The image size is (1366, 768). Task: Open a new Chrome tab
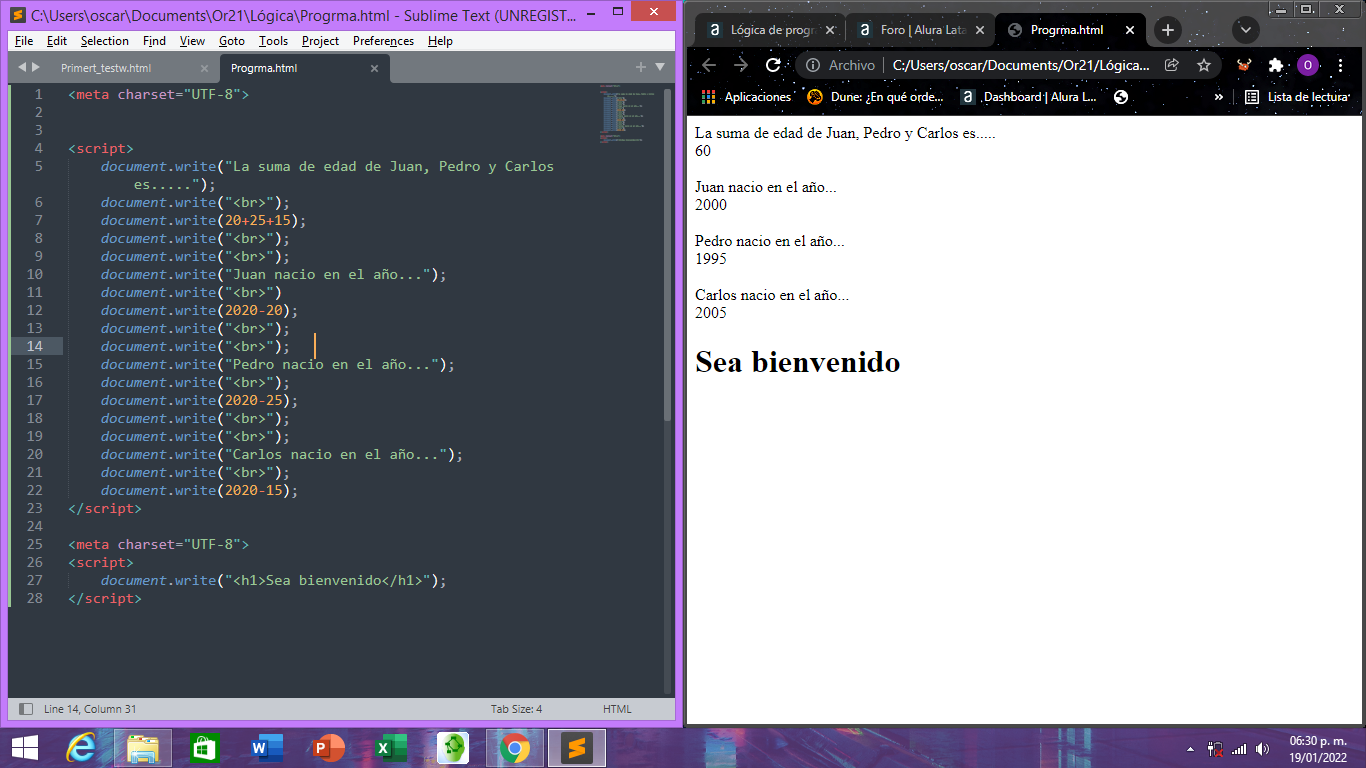1168,30
